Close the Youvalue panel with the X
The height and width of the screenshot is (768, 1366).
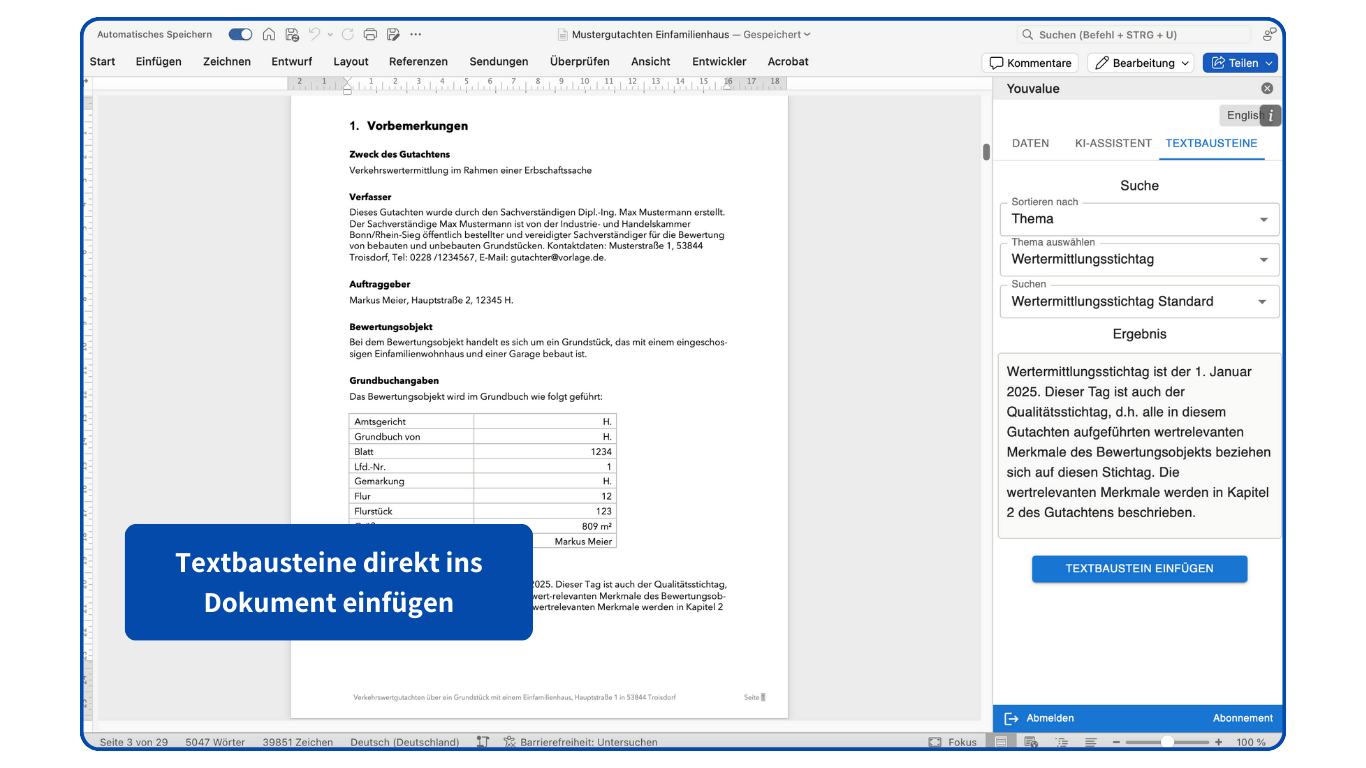click(x=1266, y=88)
